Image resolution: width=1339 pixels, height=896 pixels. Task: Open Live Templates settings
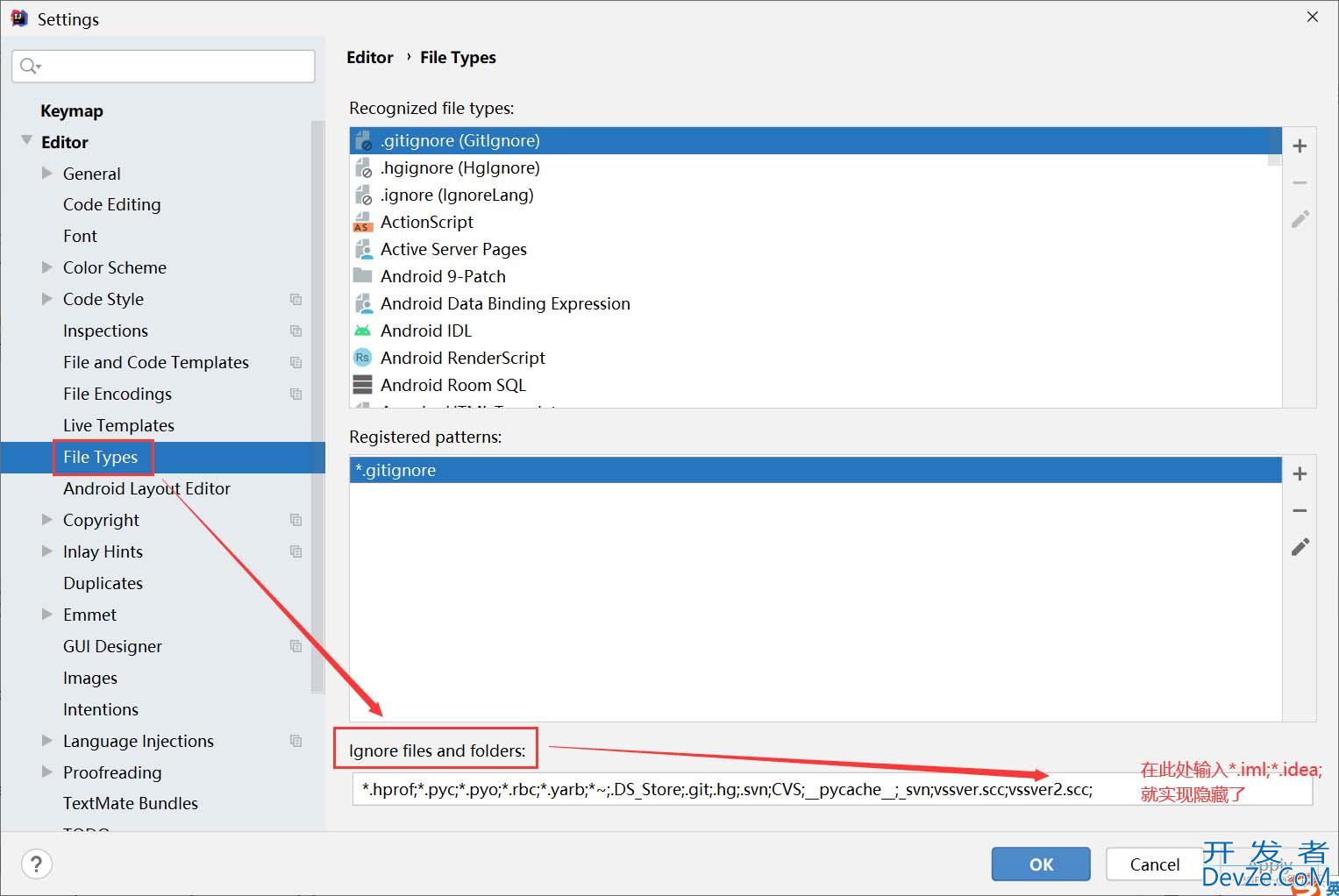(x=118, y=425)
